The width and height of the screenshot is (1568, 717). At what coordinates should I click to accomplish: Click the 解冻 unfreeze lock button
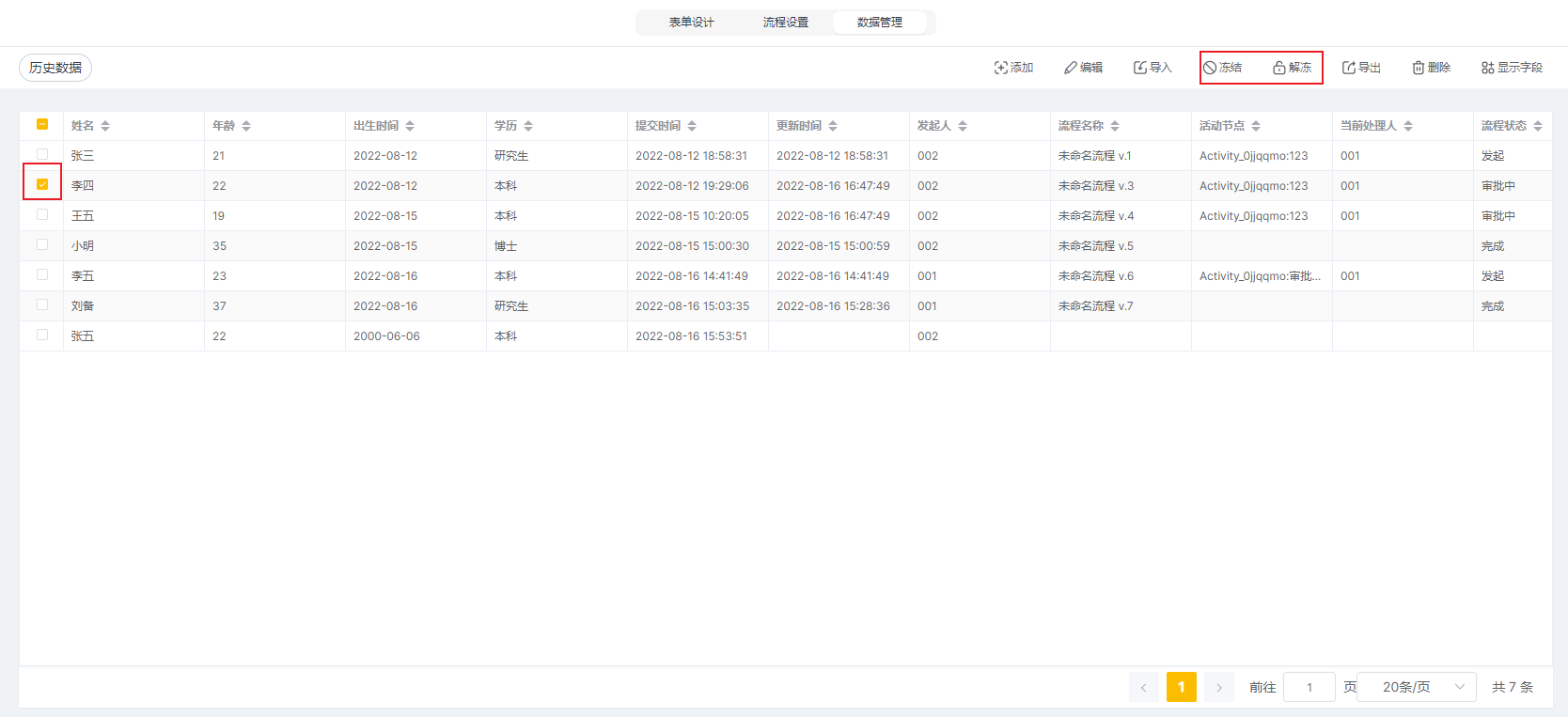point(1292,68)
